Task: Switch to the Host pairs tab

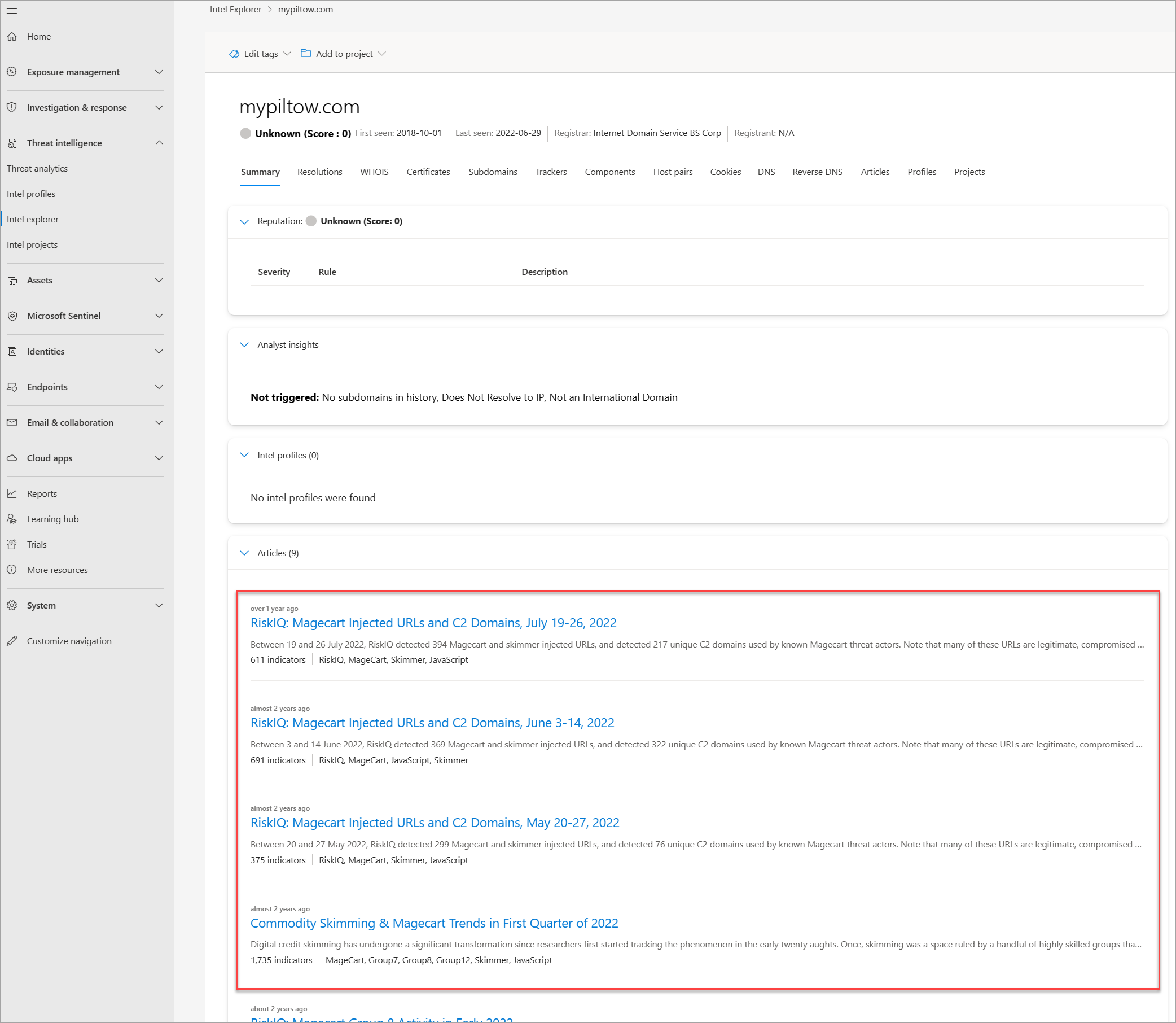Action: tap(673, 172)
